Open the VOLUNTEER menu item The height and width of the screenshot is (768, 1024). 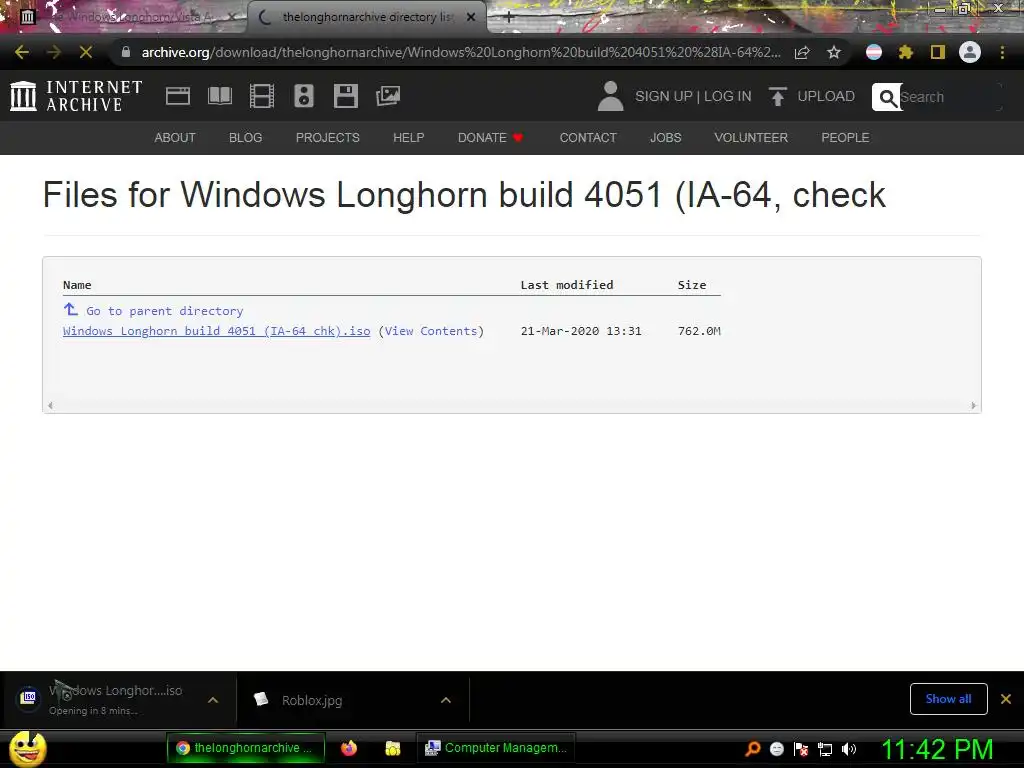pyautogui.click(x=751, y=138)
